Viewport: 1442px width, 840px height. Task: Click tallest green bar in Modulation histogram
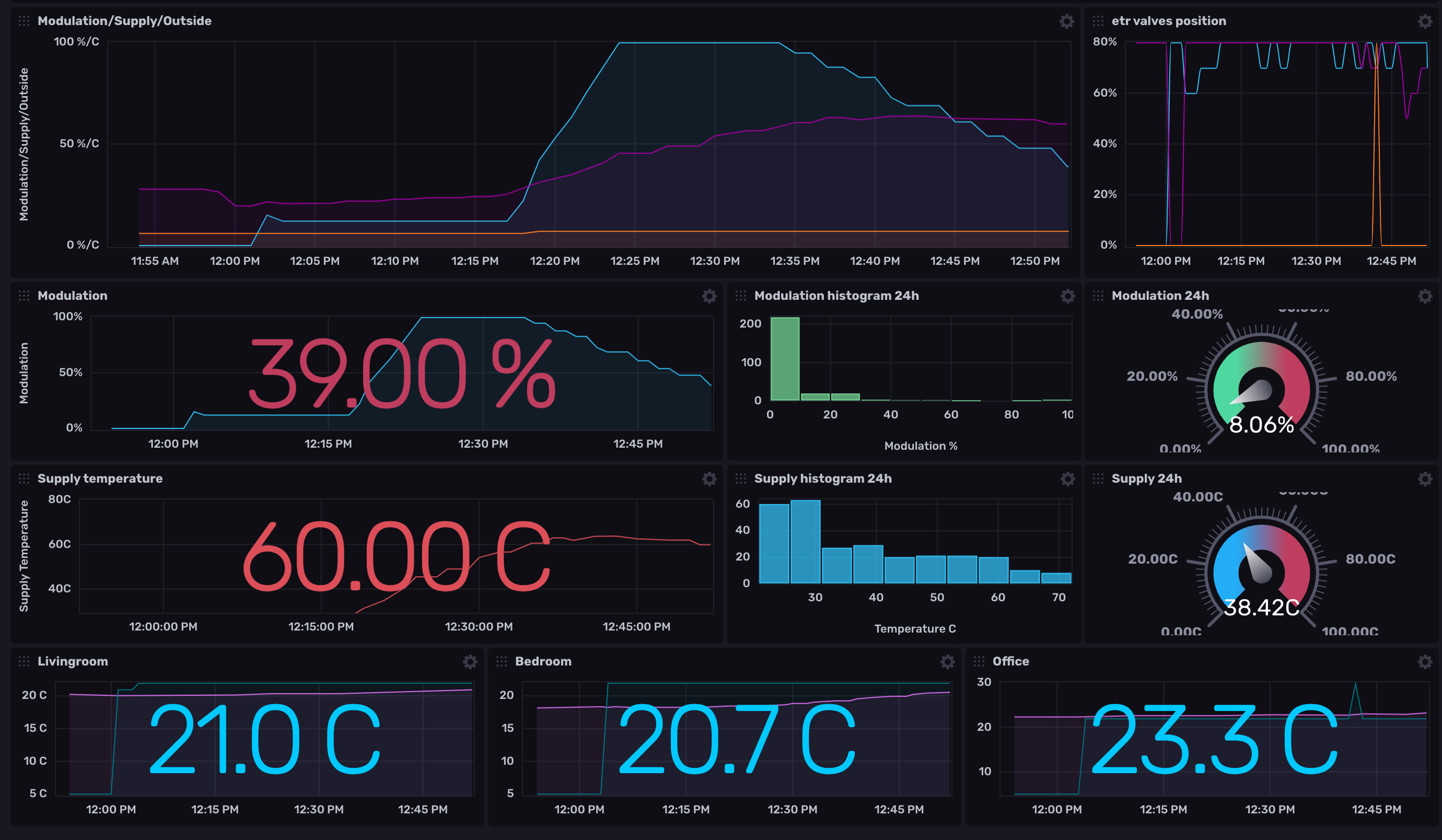(x=785, y=359)
